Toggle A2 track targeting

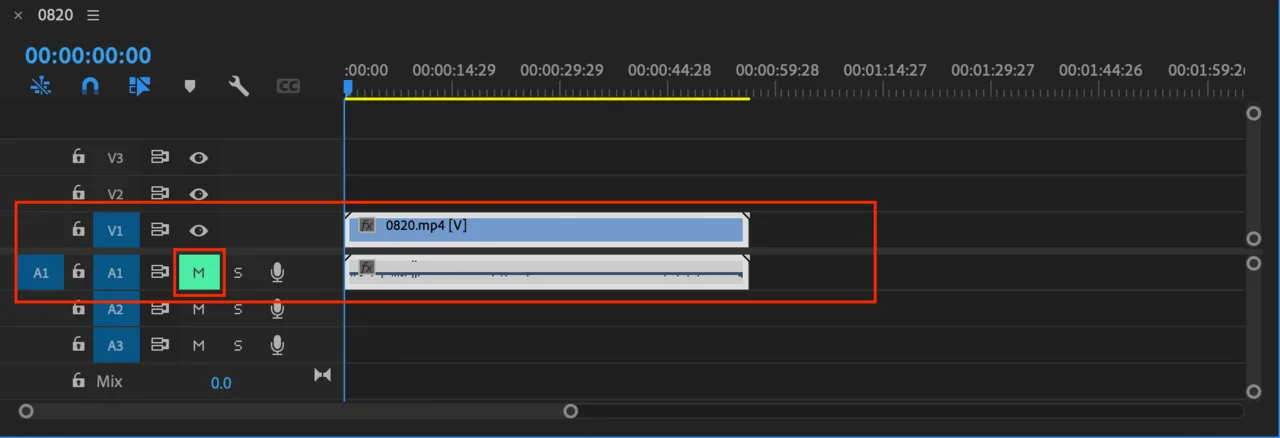pyautogui.click(x=116, y=309)
